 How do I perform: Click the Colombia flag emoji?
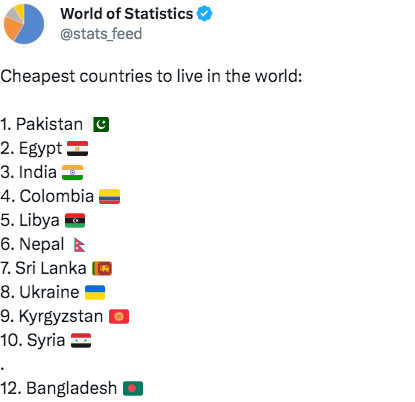109,196
